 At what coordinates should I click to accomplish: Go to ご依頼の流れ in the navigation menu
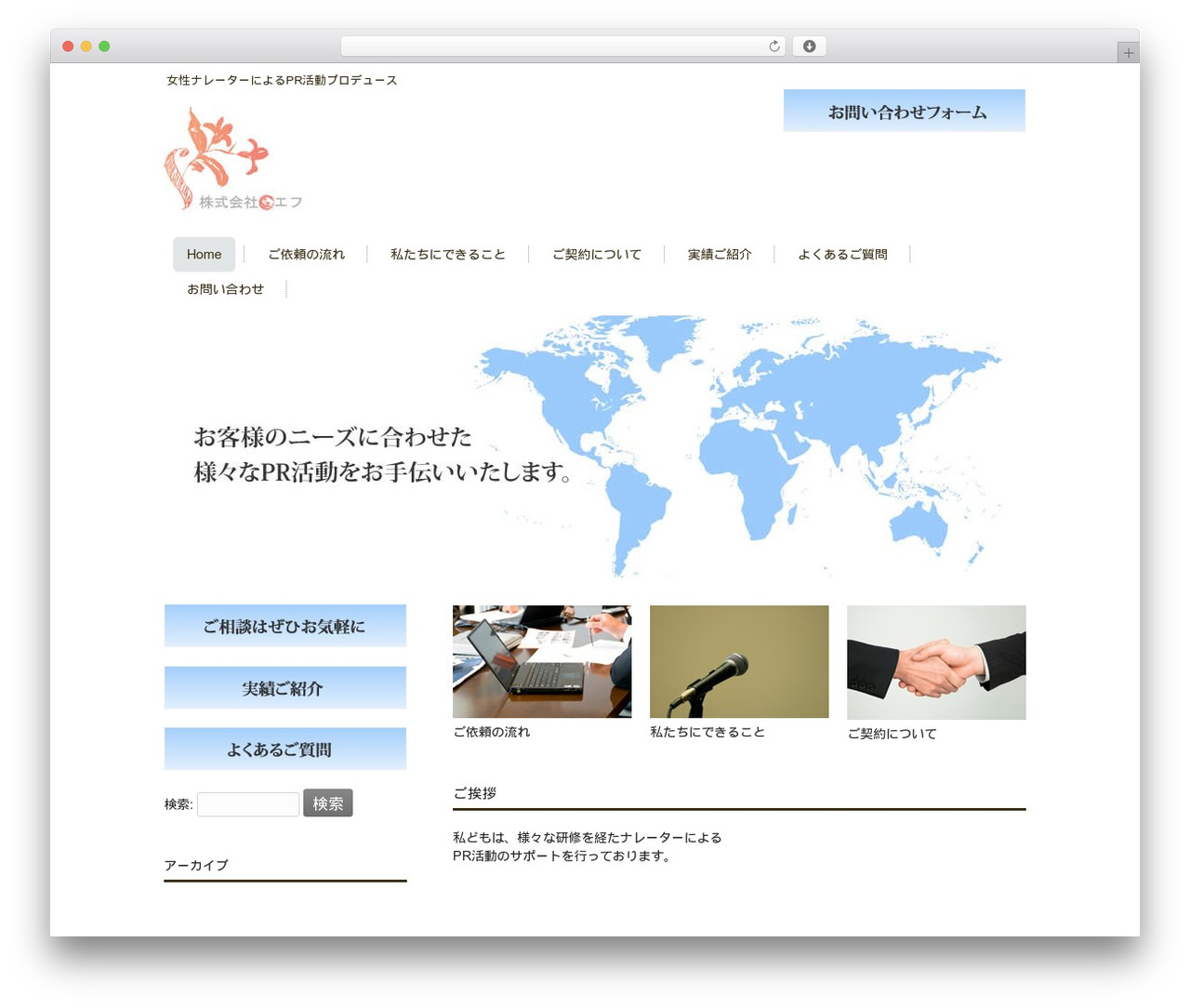coord(307,255)
